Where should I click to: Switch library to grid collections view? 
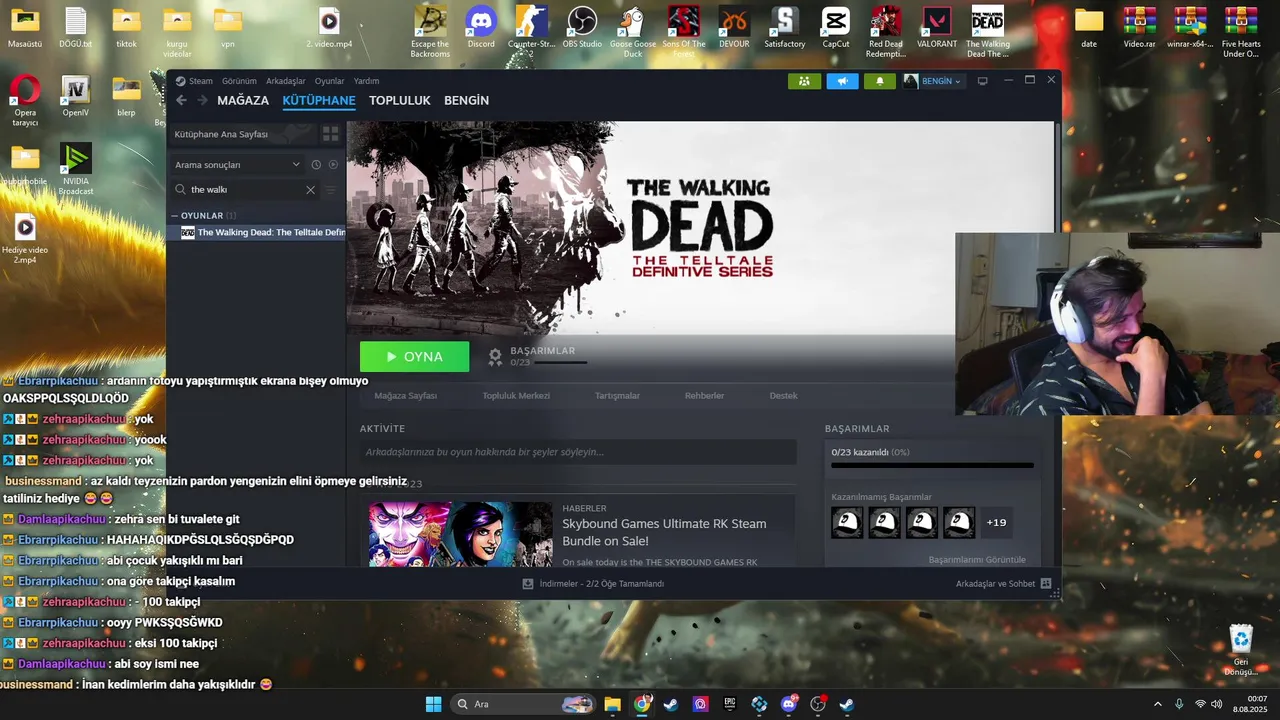click(331, 134)
